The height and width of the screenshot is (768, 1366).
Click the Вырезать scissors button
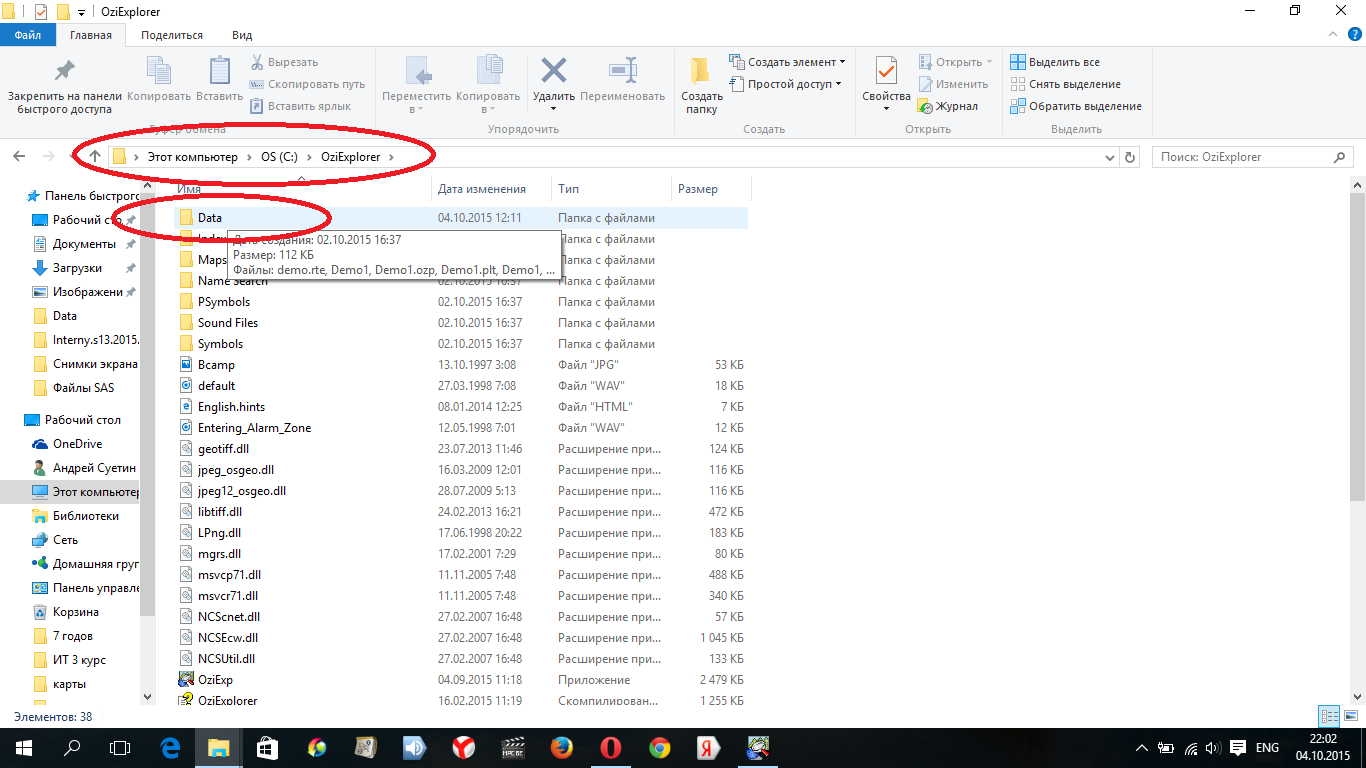click(x=284, y=62)
